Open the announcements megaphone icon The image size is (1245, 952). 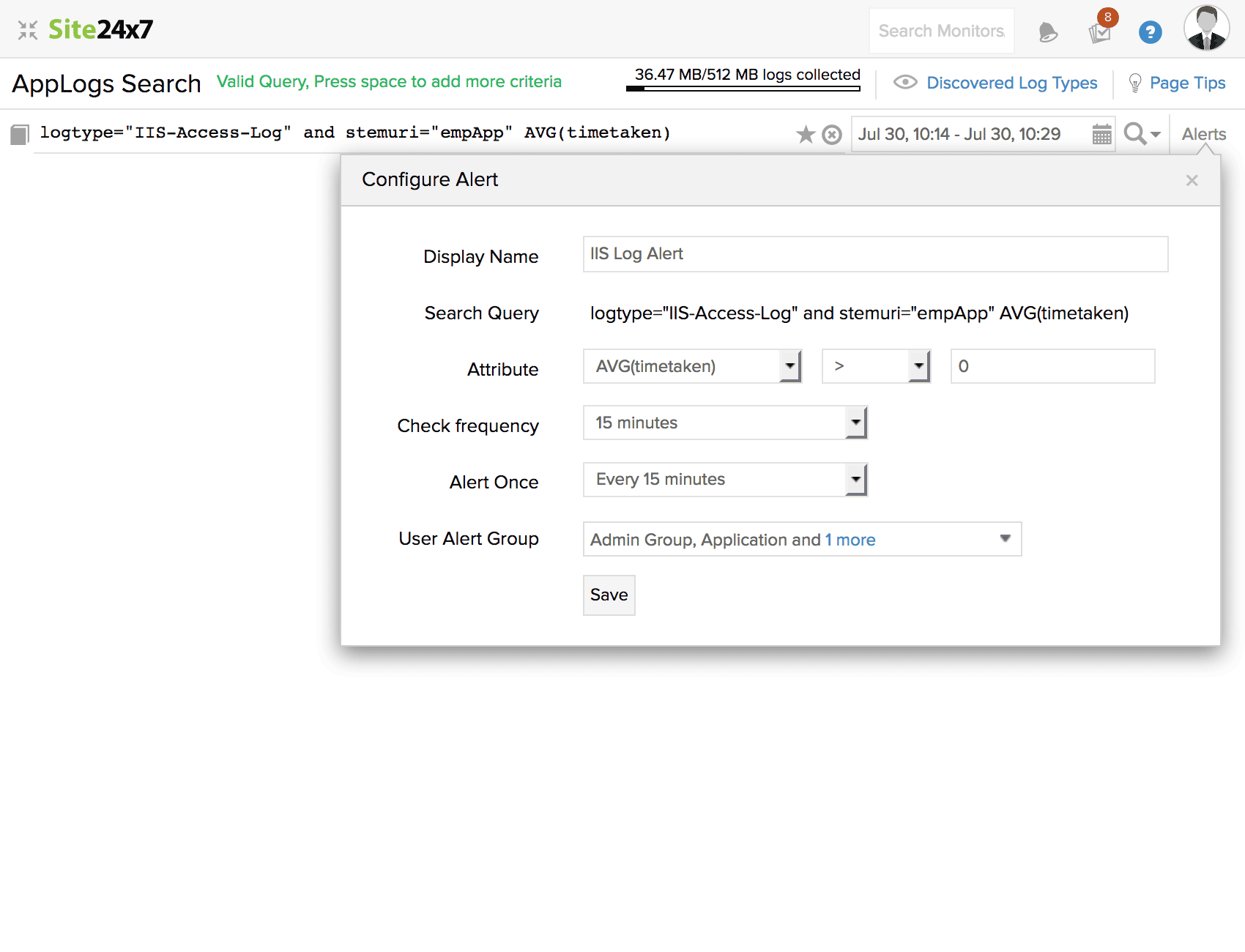pyautogui.click(x=1048, y=32)
